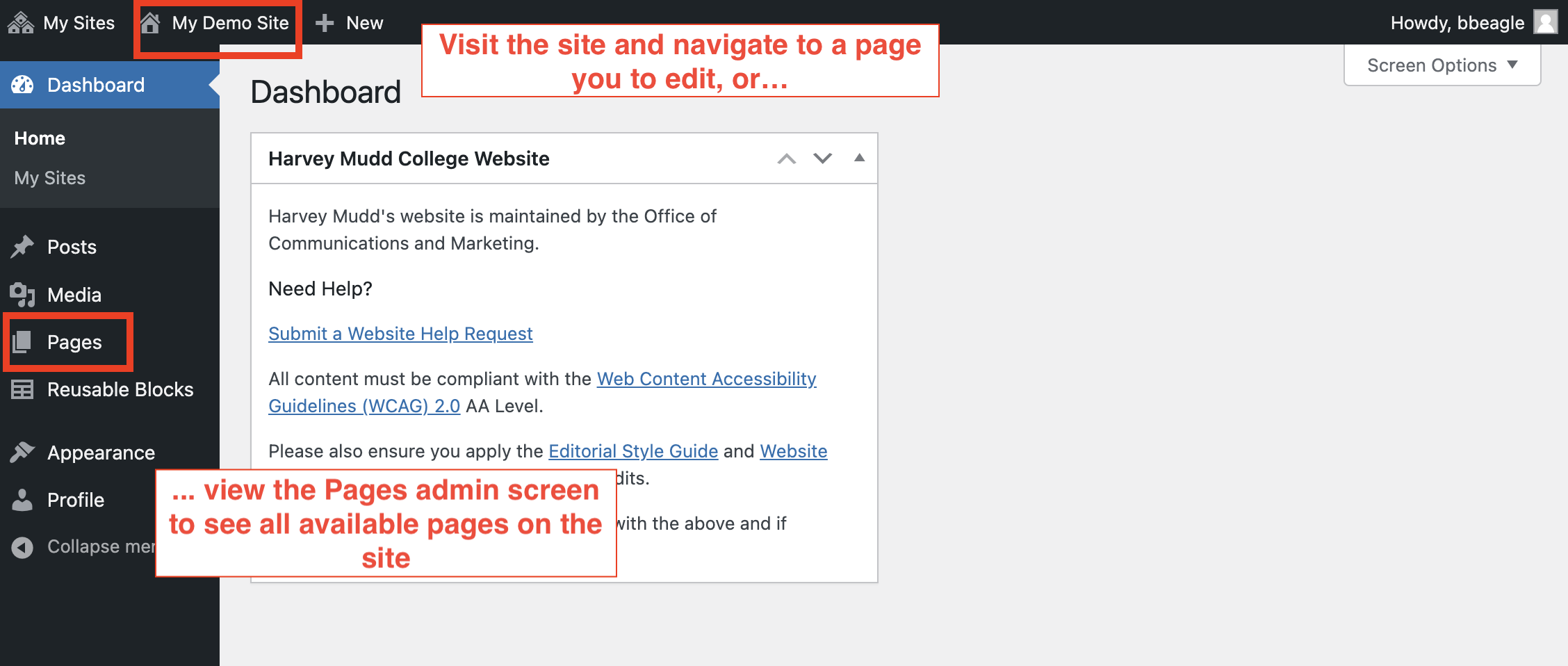Click the Harvey Mudd College Website heading

[409, 159]
